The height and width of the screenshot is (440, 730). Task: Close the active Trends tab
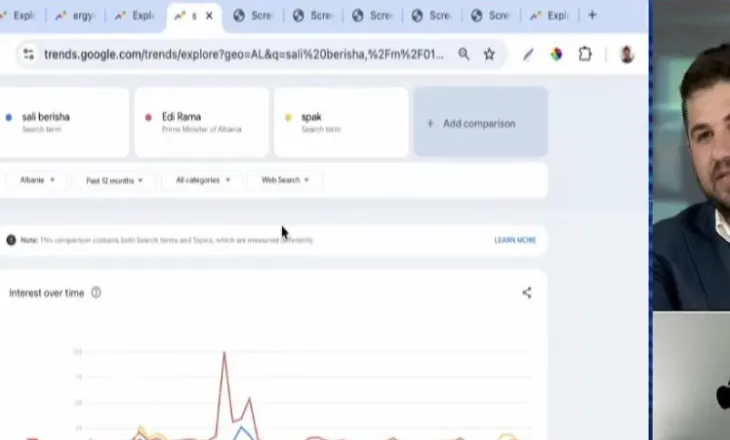209,16
